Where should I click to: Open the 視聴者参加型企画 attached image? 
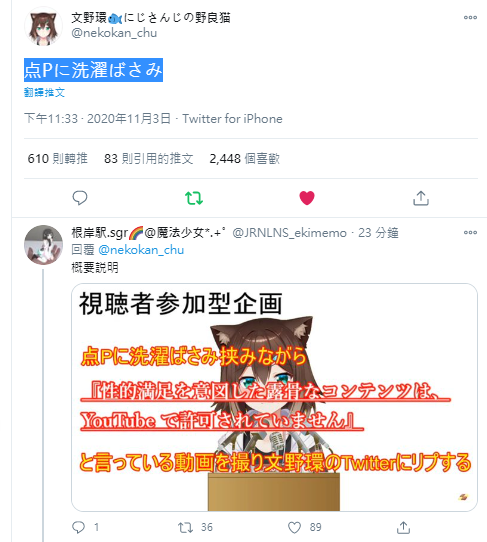[274, 397]
